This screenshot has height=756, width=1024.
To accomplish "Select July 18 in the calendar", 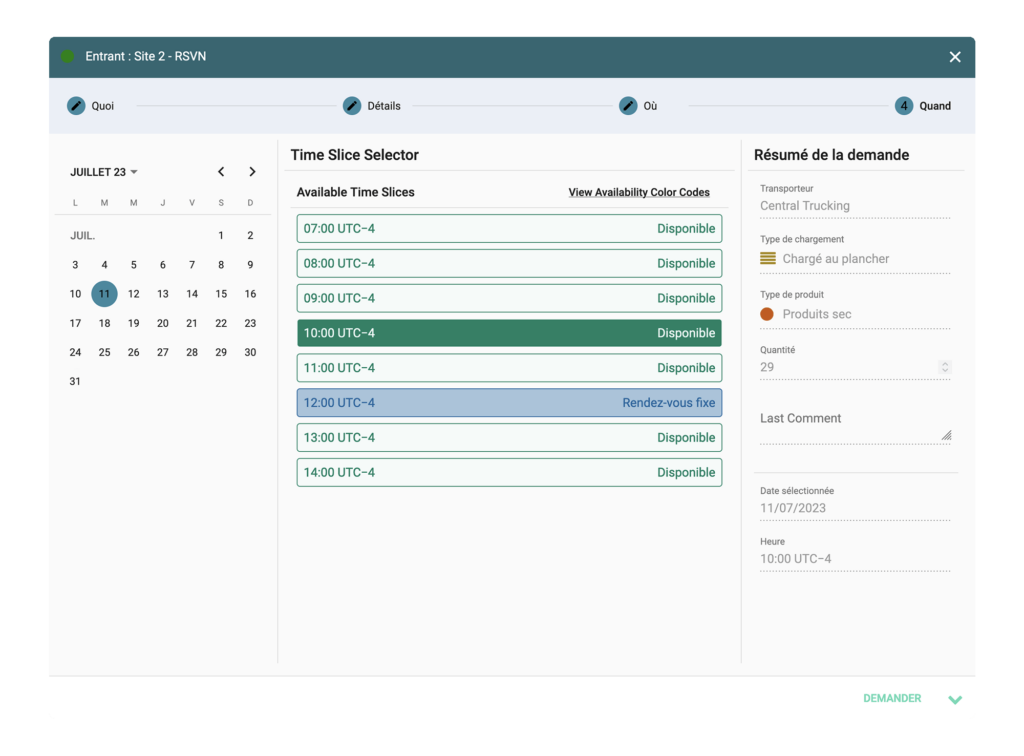I will tap(104, 323).
